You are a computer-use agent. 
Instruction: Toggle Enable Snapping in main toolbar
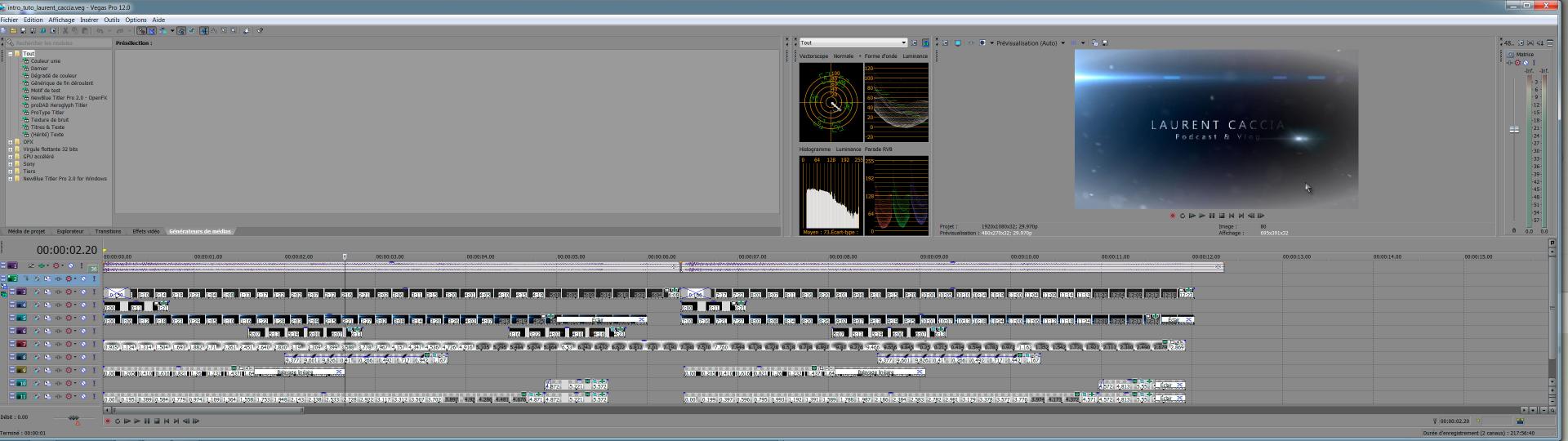(x=141, y=30)
